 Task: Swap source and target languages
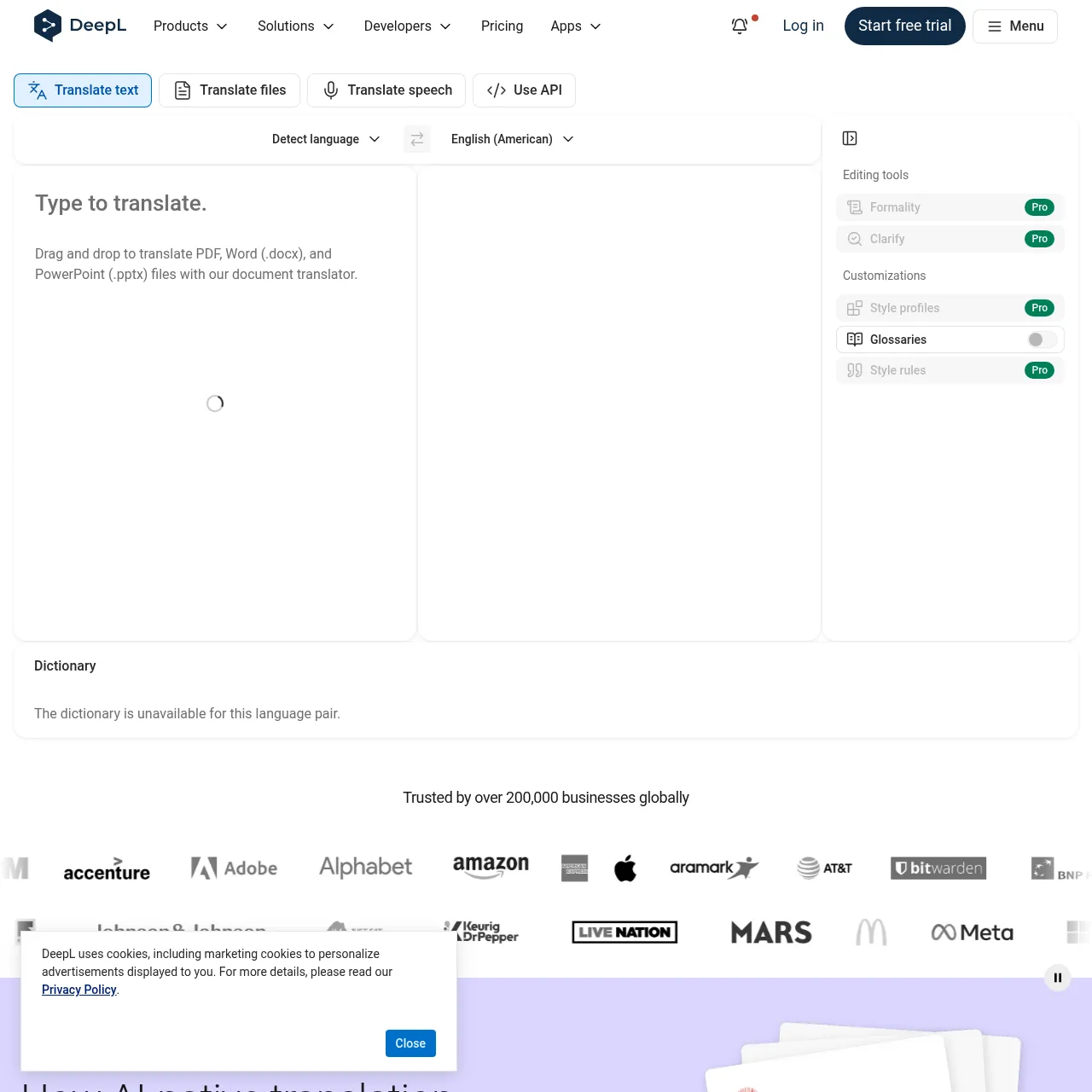pos(417,139)
